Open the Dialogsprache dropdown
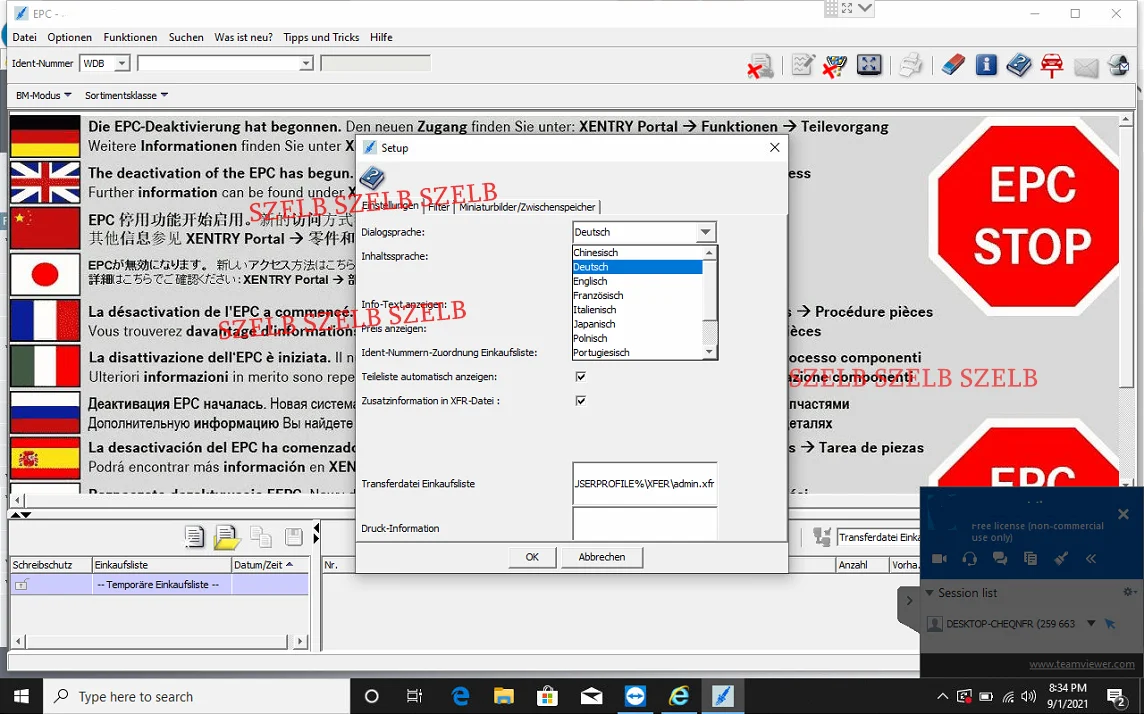The width and height of the screenshot is (1144, 714). pyautogui.click(x=705, y=232)
